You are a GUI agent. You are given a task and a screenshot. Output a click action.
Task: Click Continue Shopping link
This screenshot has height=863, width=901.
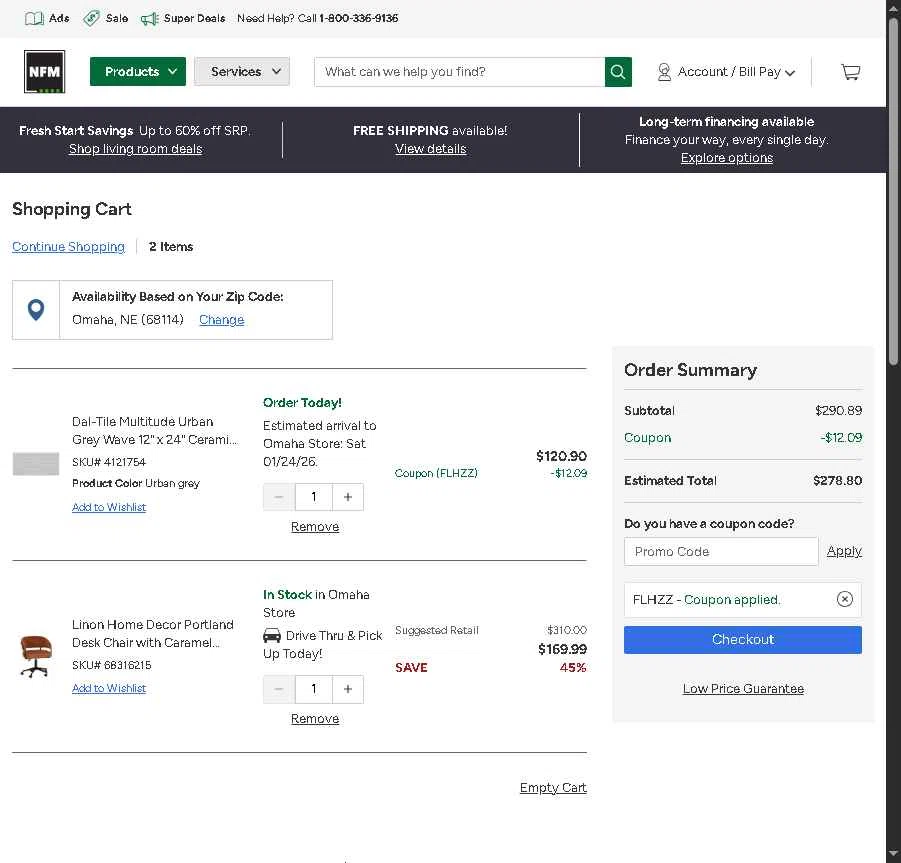pos(68,246)
